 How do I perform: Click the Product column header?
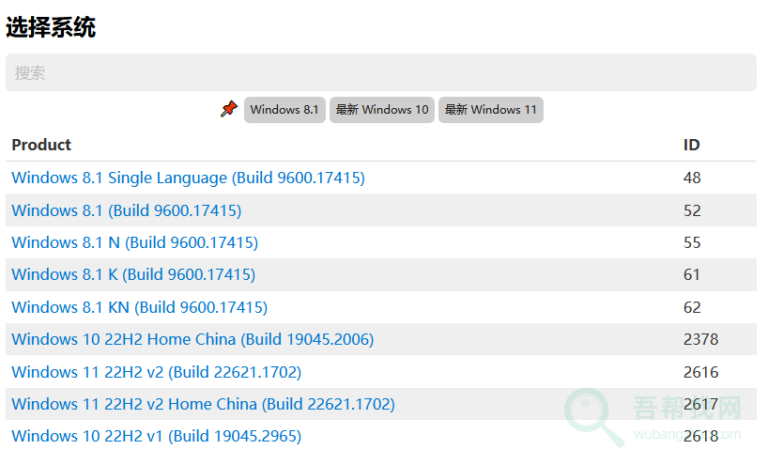click(x=41, y=145)
